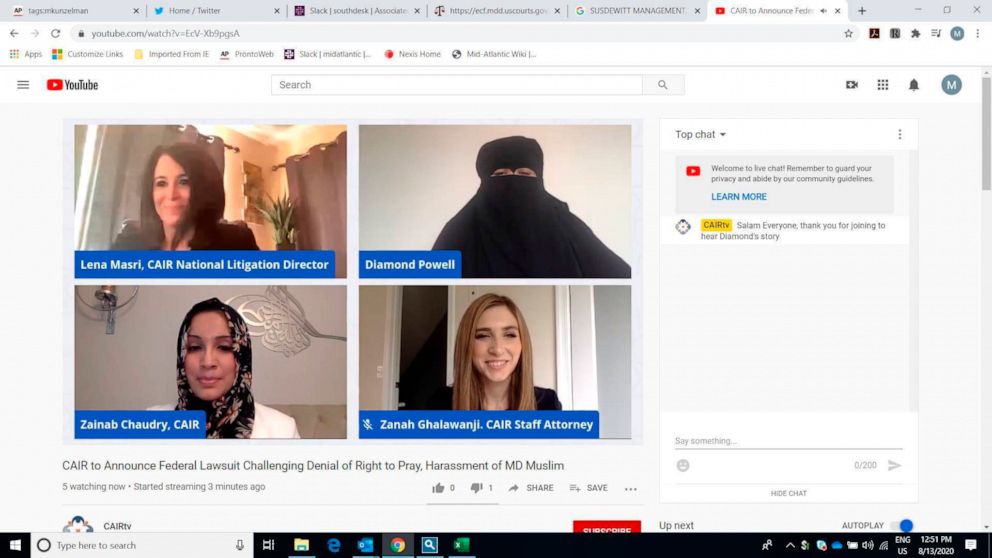Open the notifications bell
992x558 pixels.
913,85
